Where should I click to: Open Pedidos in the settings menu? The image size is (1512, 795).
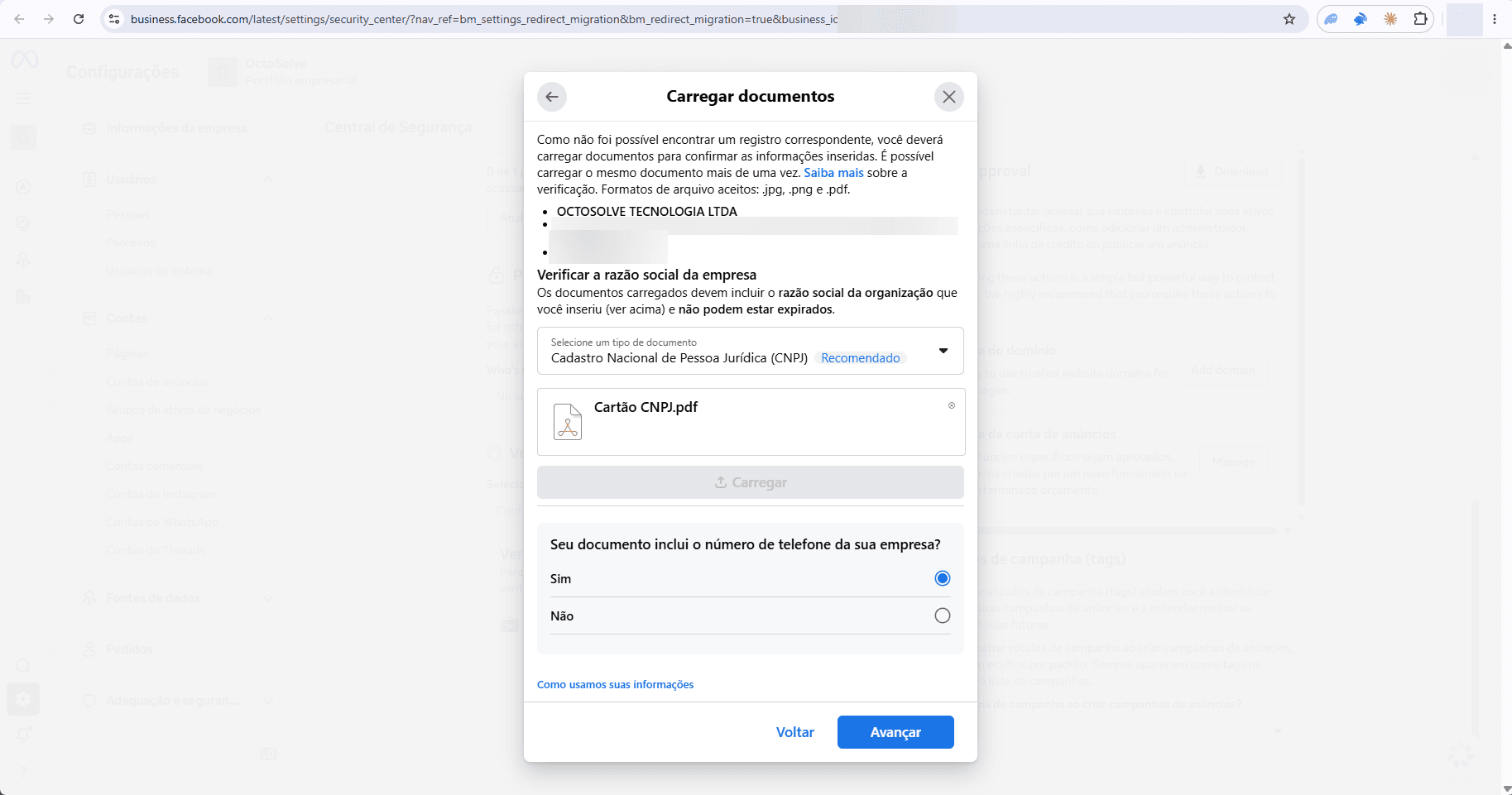[x=129, y=649]
